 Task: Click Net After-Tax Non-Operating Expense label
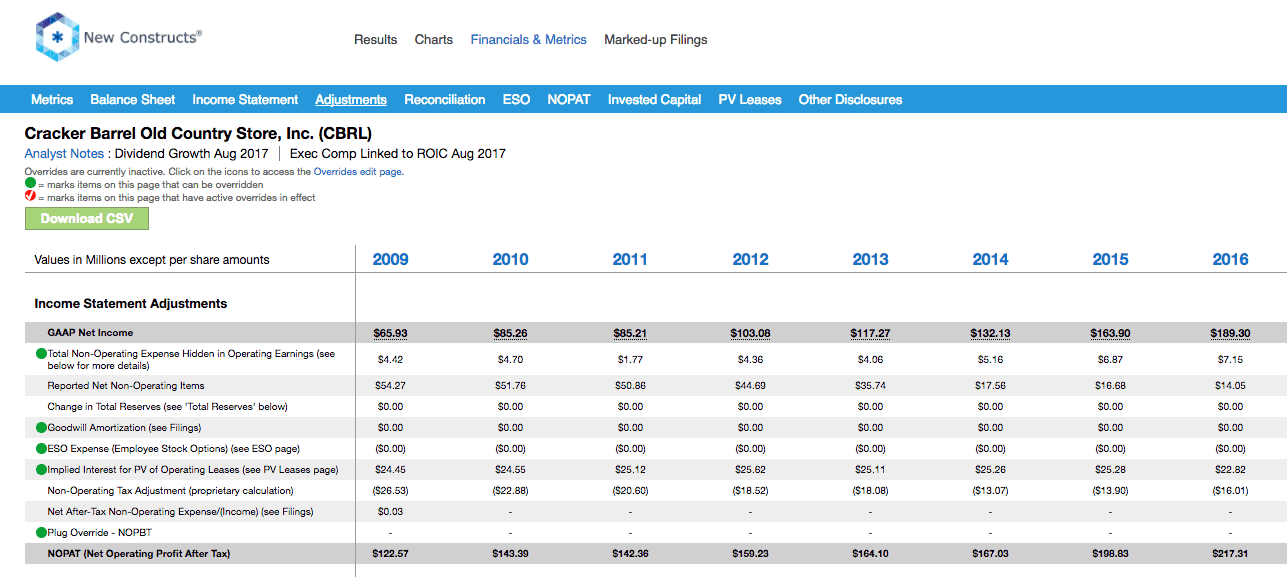click(x=181, y=512)
